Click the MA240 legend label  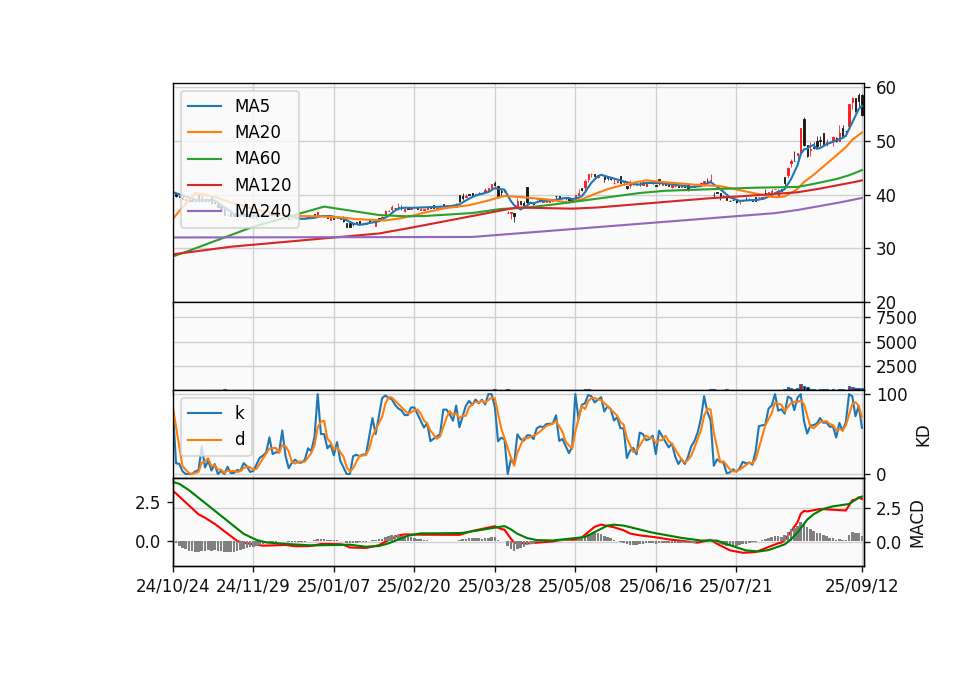coord(263,211)
